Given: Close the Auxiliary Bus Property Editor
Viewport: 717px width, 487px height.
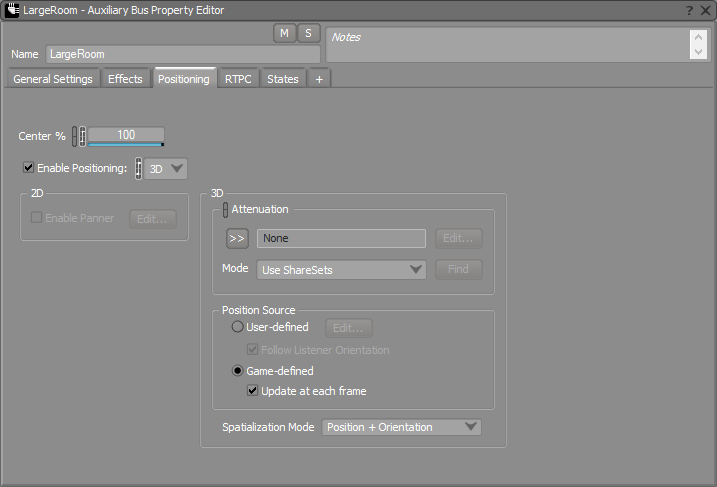Looking at the screenshot, I should [x=706, y=10].
